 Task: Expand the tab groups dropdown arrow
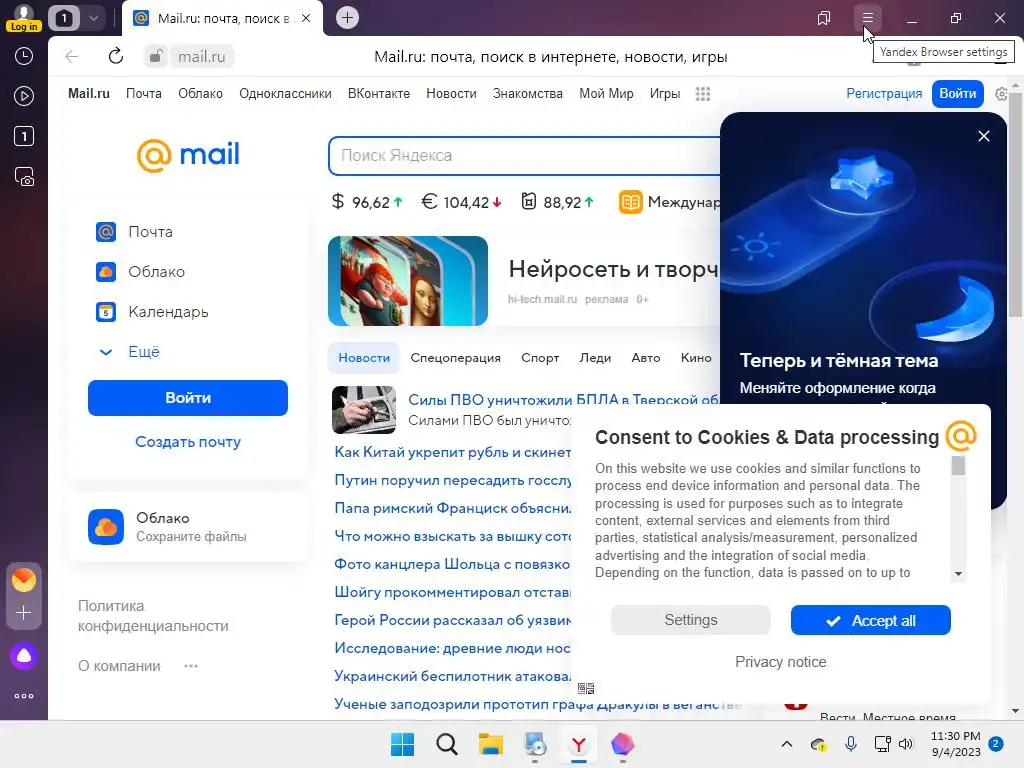tap(93, 18)
